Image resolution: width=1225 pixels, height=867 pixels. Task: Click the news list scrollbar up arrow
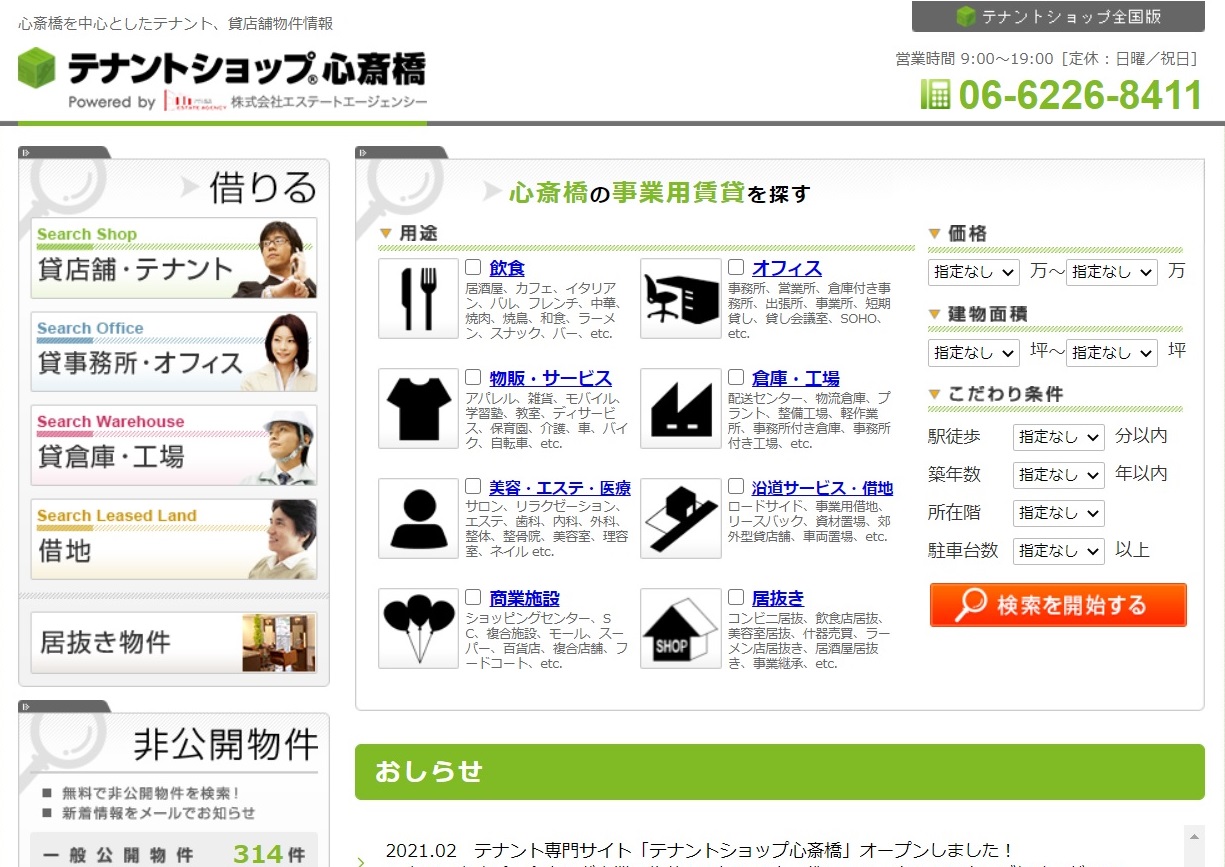pyautogui.click(x=1194, y=834)
